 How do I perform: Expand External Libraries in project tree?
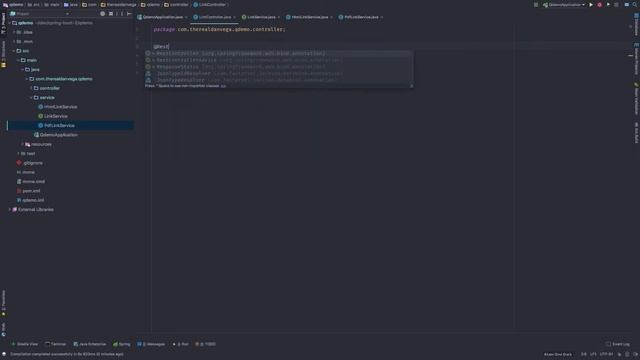10,210
